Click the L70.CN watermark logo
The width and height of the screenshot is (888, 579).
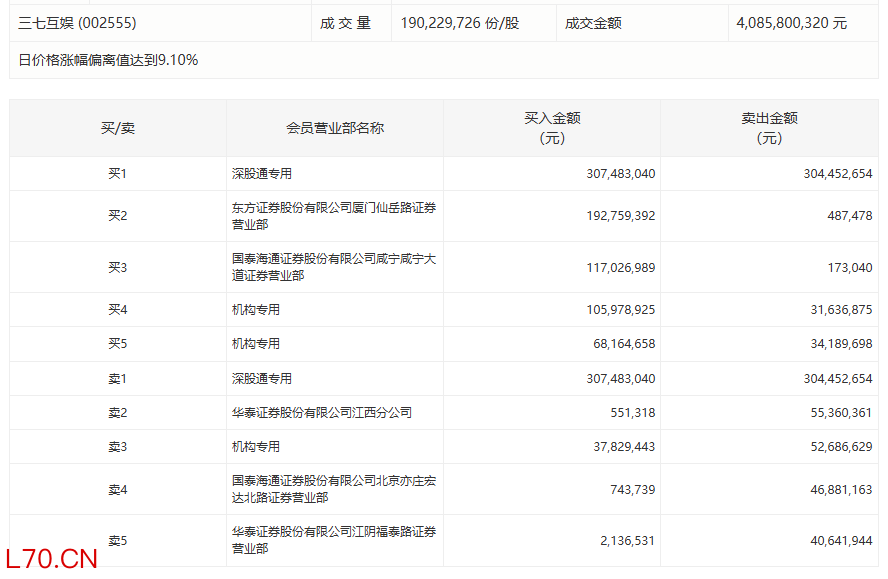pyautogui.click(x=51, y=558)
